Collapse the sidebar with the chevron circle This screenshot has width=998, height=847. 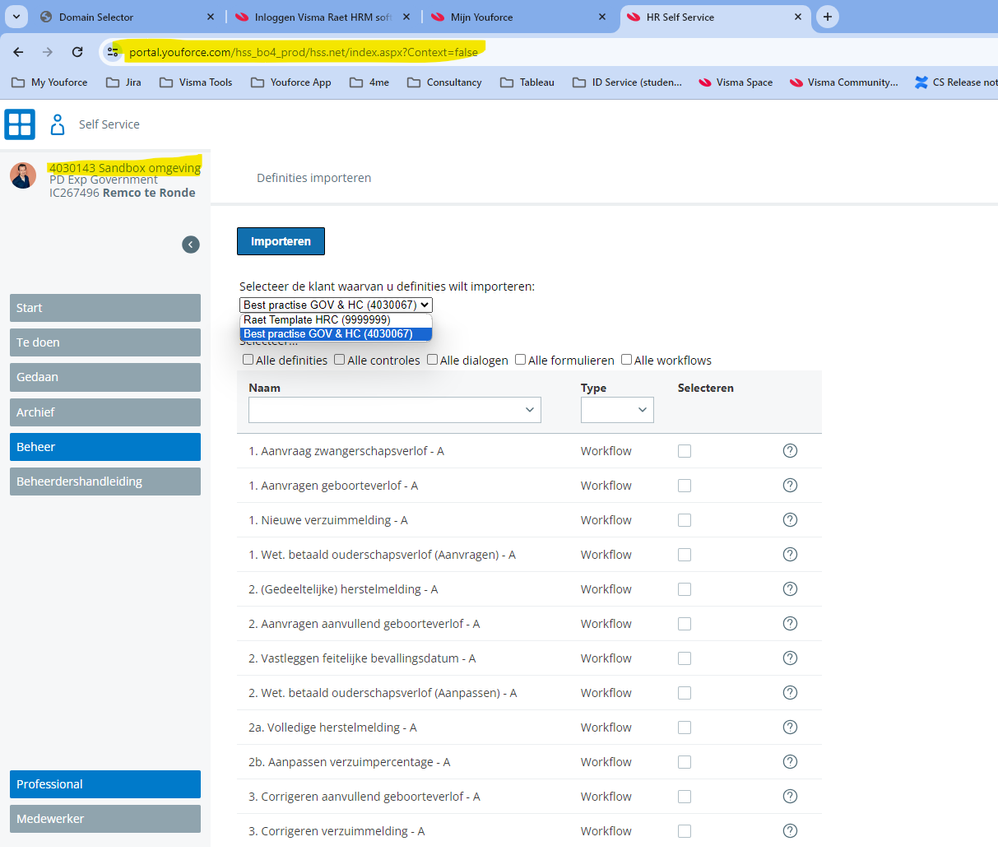[x=191, y=244]
